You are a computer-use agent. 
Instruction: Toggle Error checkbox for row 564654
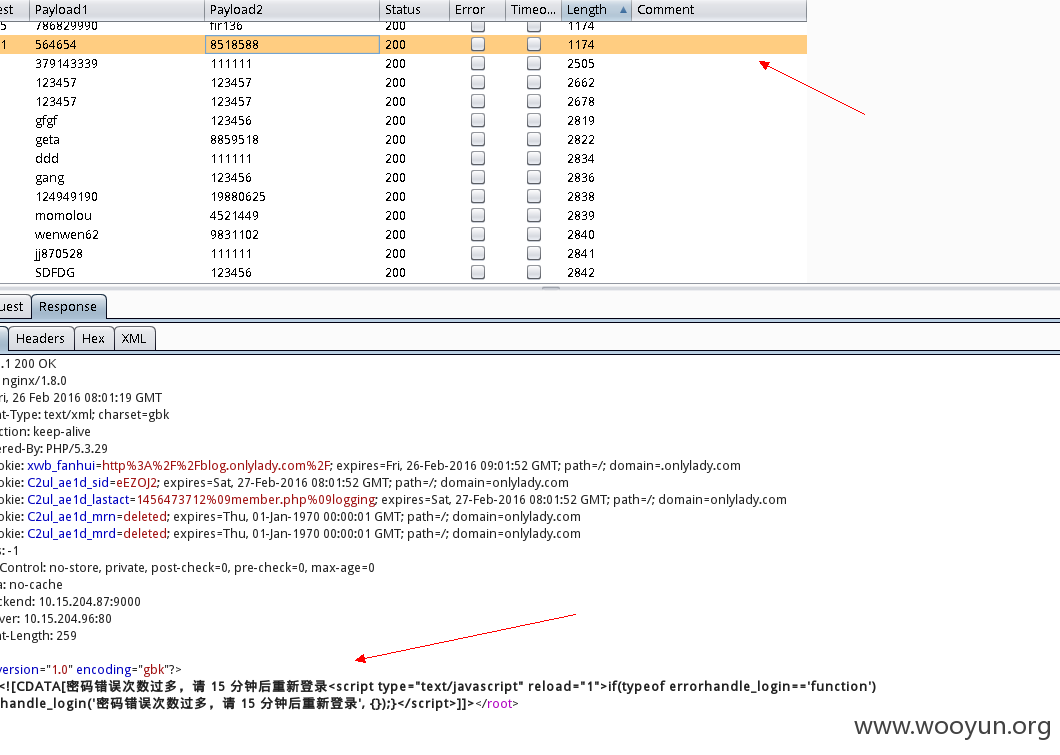point(478,44)
